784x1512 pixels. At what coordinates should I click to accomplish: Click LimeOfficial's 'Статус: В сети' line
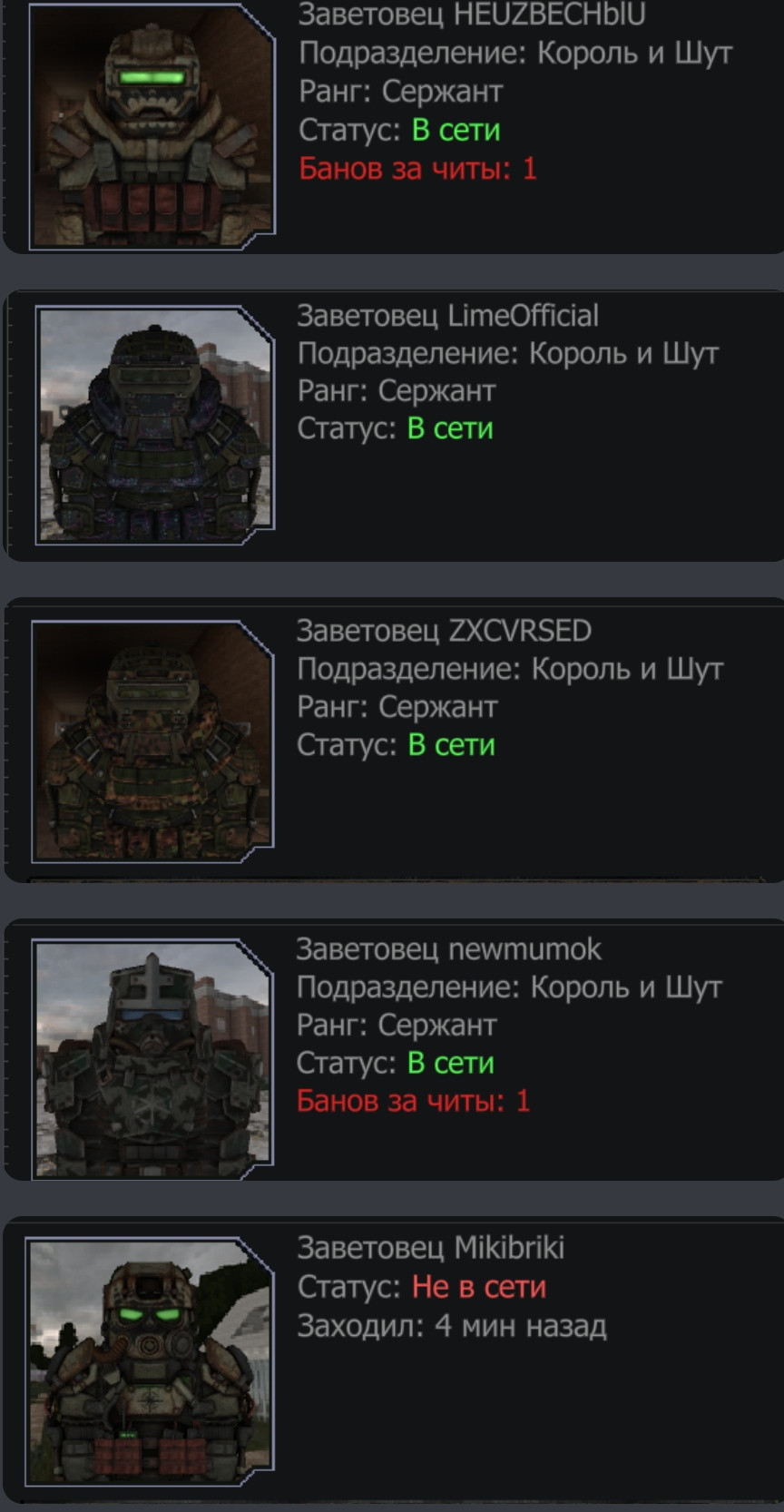pyautogui.click(x=396, y=427)
